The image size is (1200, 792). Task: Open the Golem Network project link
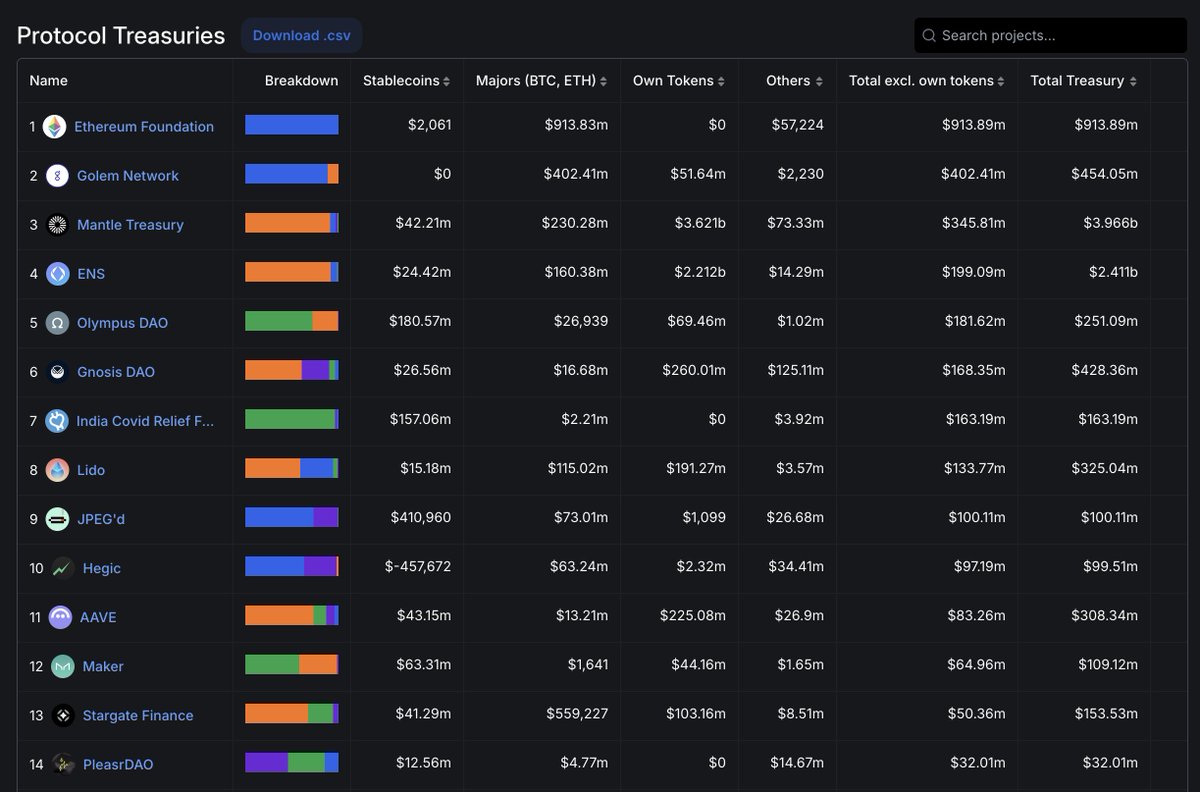[128, 175]
